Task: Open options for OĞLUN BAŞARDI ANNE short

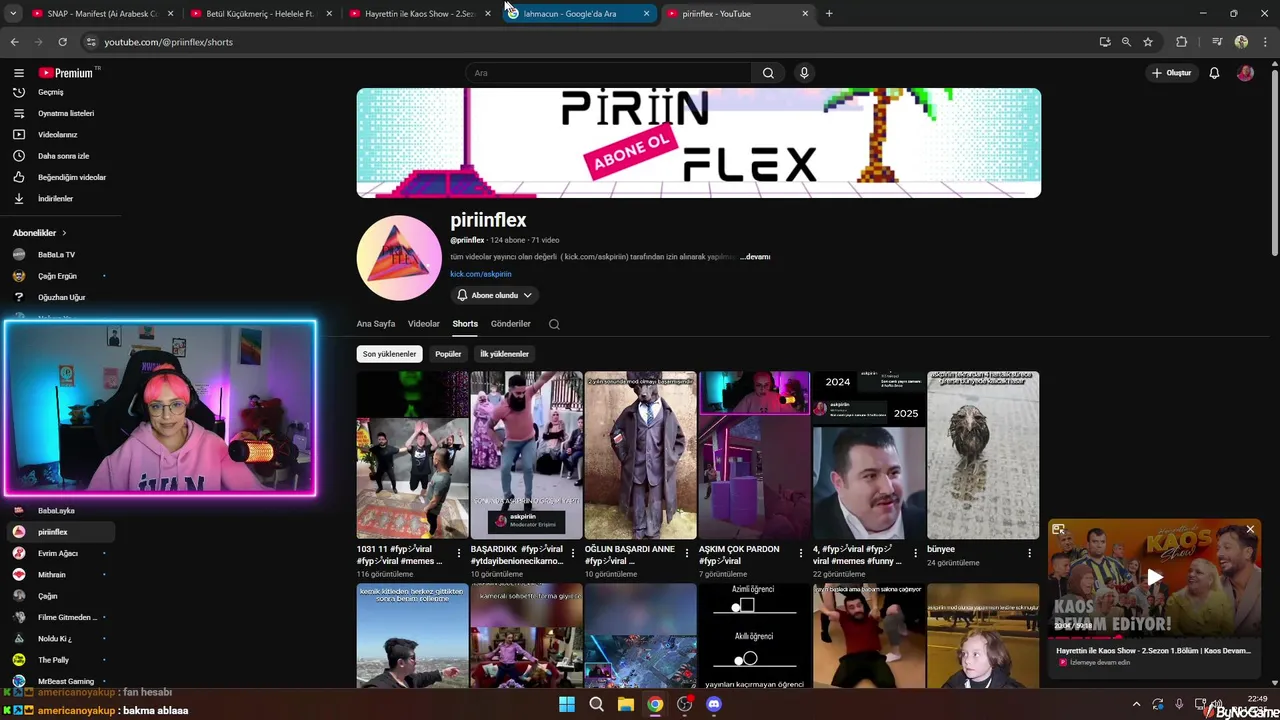Action: [x=687, y=553]
